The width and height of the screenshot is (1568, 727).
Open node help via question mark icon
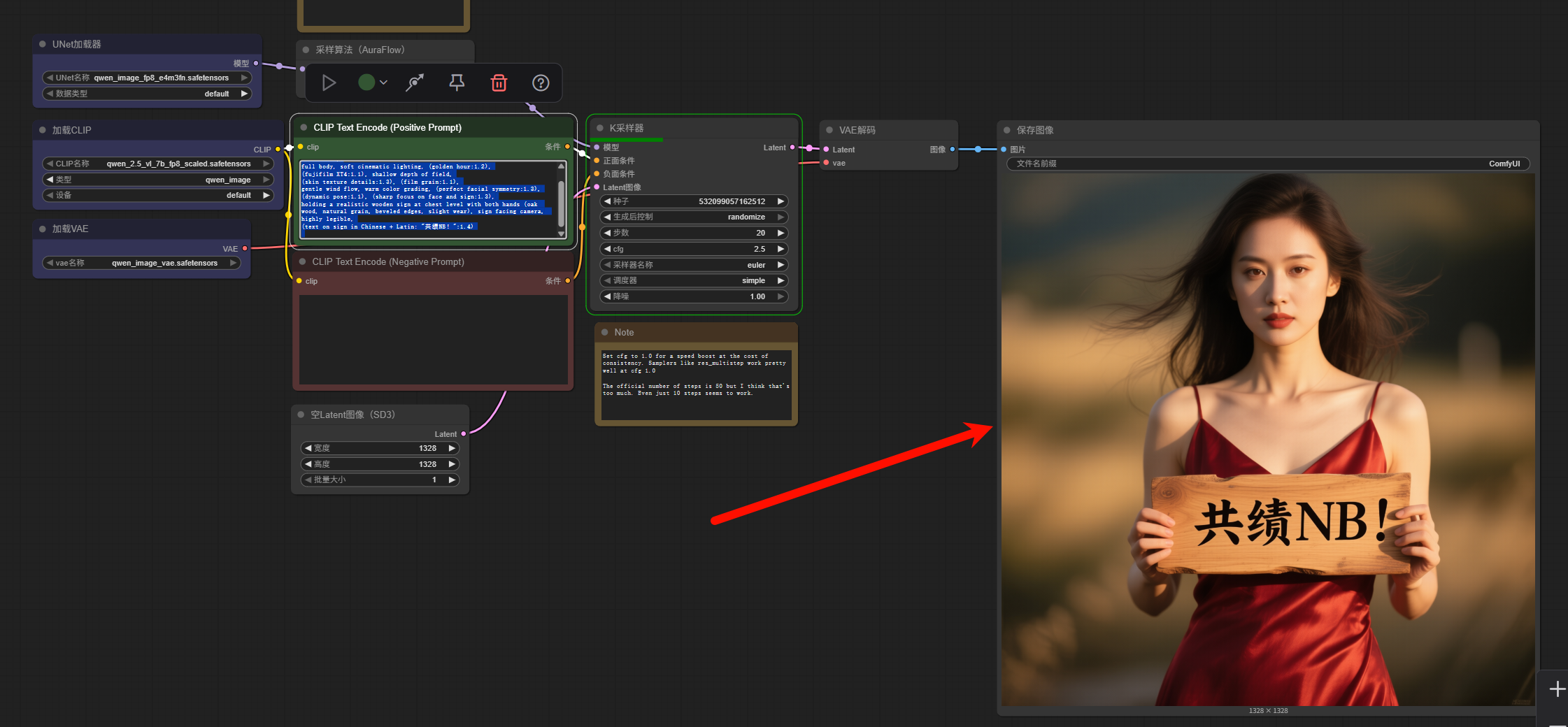[541, 83]
